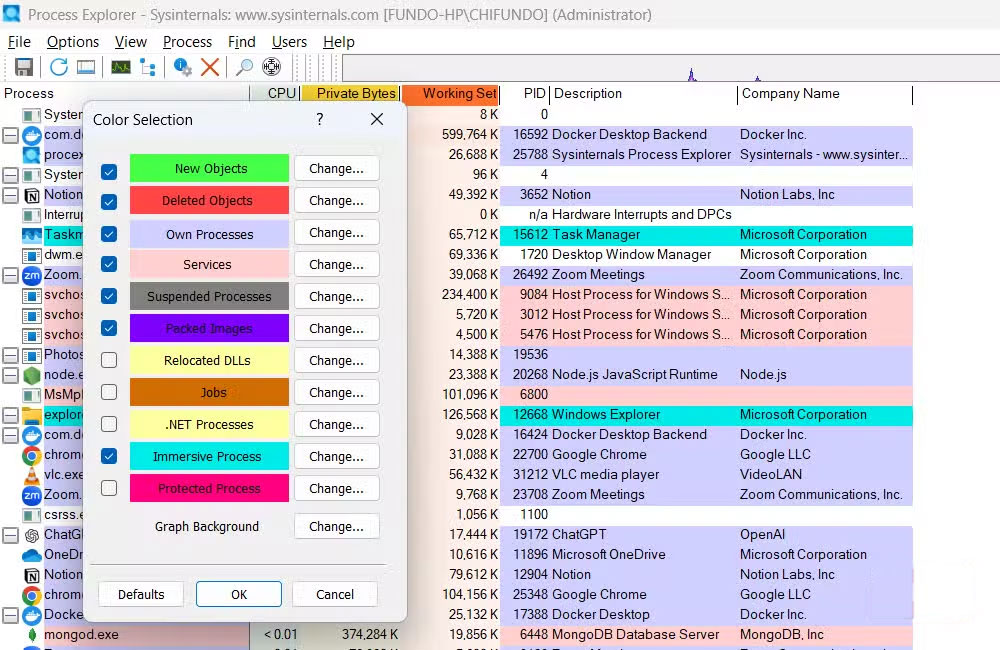The height and width of the screenshot is (650, 1000).
Task: Collapse the explorer.exe process tree node
Action: (x=10, y=415)
